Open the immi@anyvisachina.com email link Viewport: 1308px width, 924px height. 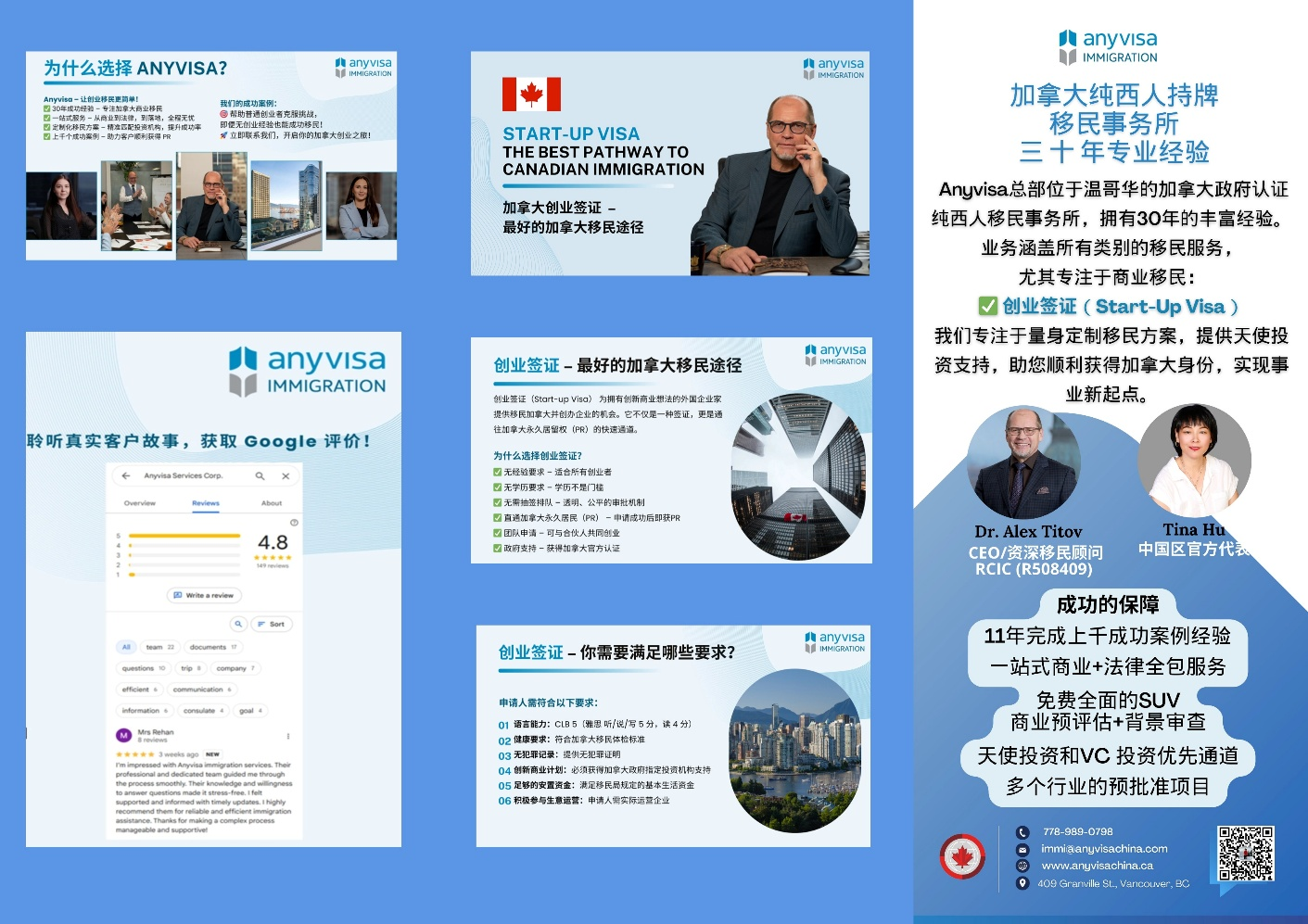pos(1104,849)
